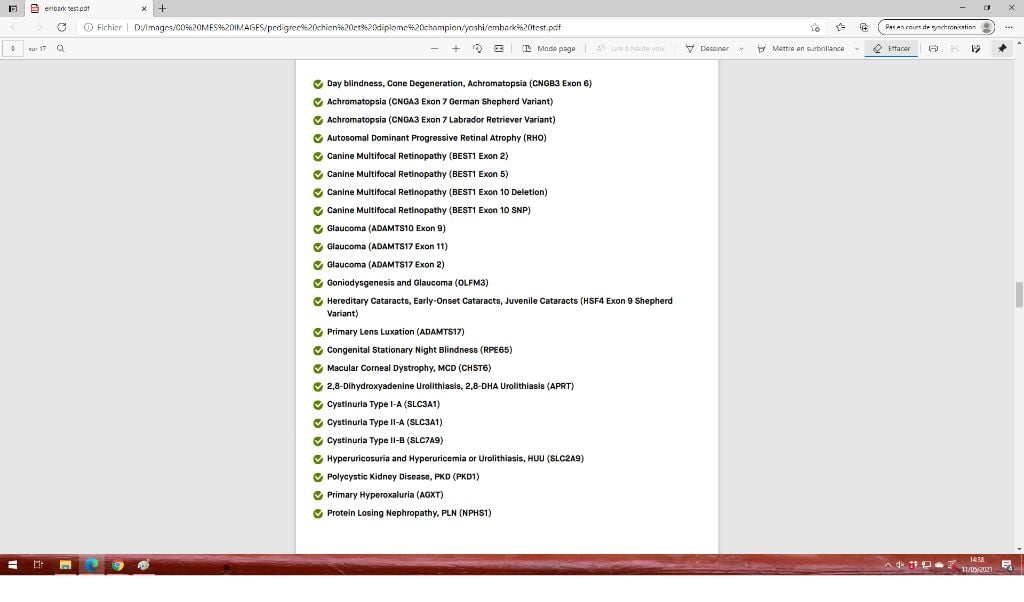Rotate the PDF page

pyautogui.click(x=477, y=48)
